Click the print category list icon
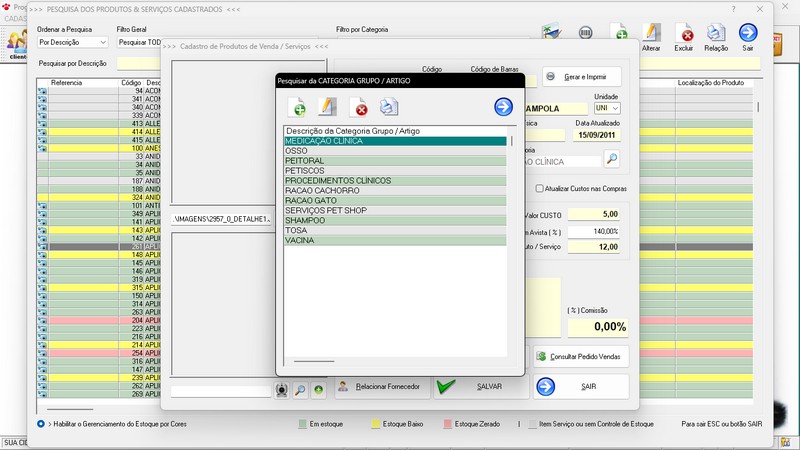800x450 pixels. tap(389, 108)
